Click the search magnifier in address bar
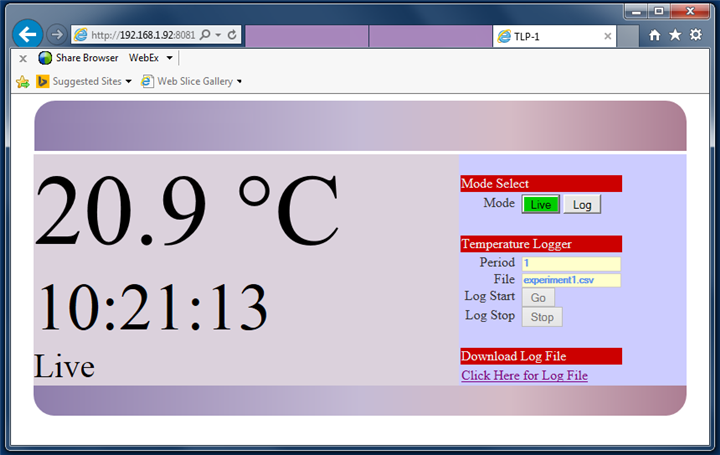The image size is (720, 455). click(205, 34)
